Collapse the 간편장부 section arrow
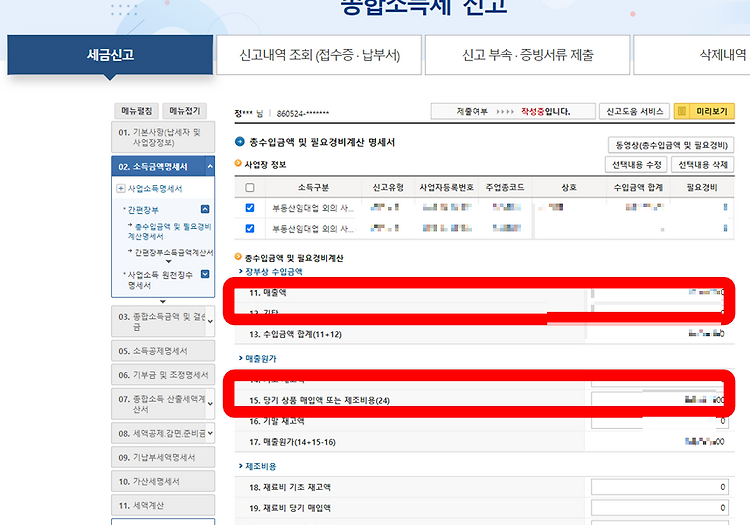 point(205,209)
